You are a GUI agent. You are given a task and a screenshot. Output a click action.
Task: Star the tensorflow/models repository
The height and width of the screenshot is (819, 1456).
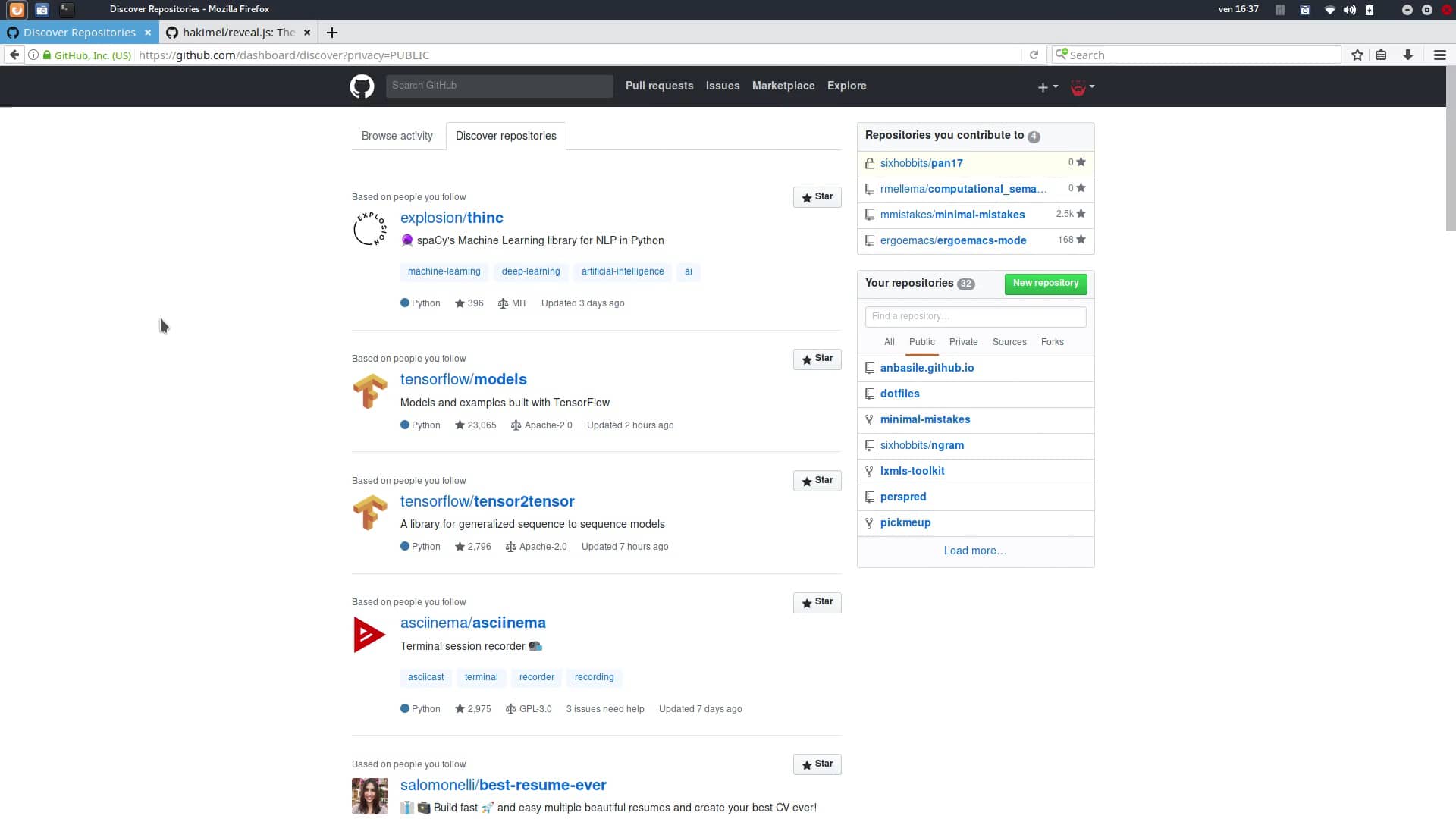[x=817, y=359]
